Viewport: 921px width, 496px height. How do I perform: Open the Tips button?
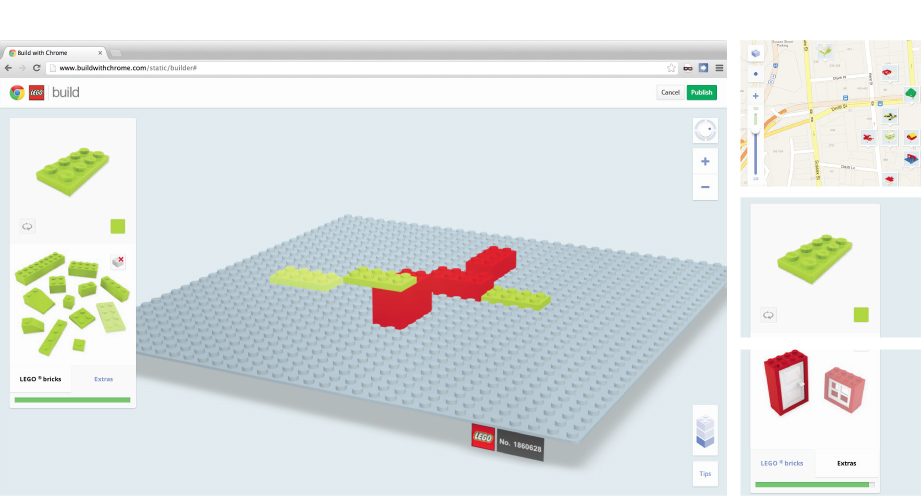[705, 474]
